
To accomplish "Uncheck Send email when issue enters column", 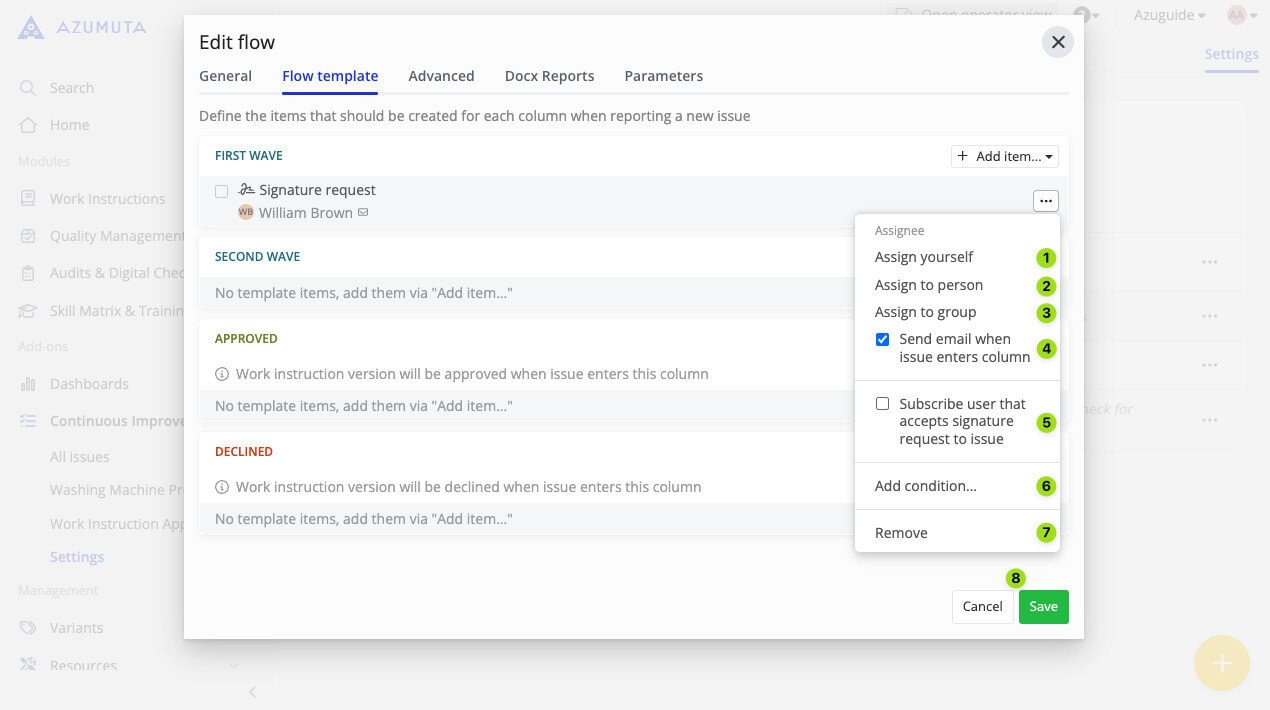I will [882, 340].
